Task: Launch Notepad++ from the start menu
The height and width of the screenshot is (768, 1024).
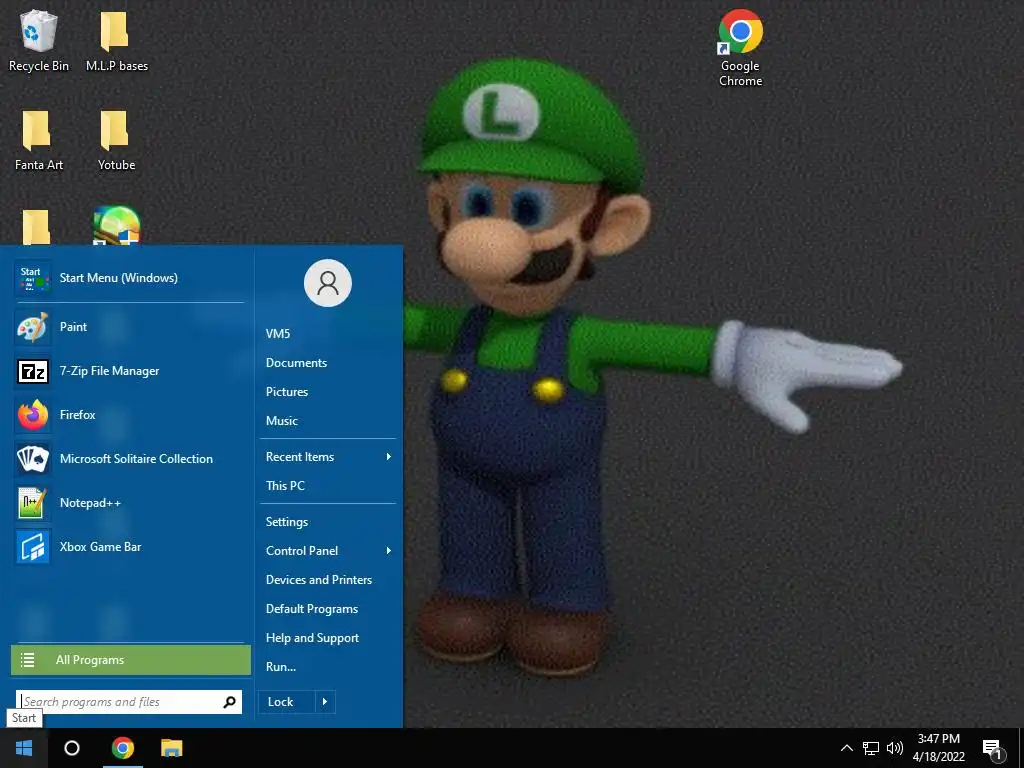Action: [131, 503]
